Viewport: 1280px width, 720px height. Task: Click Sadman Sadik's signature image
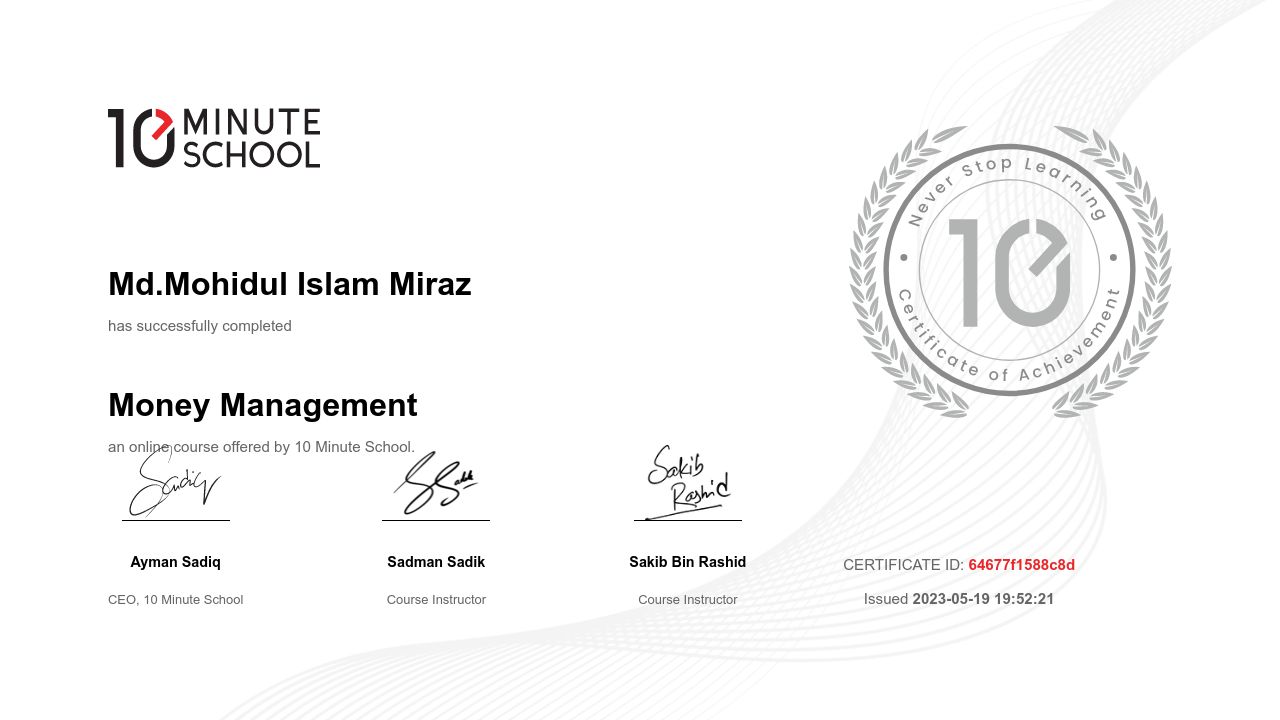click(x=436, y=484)
